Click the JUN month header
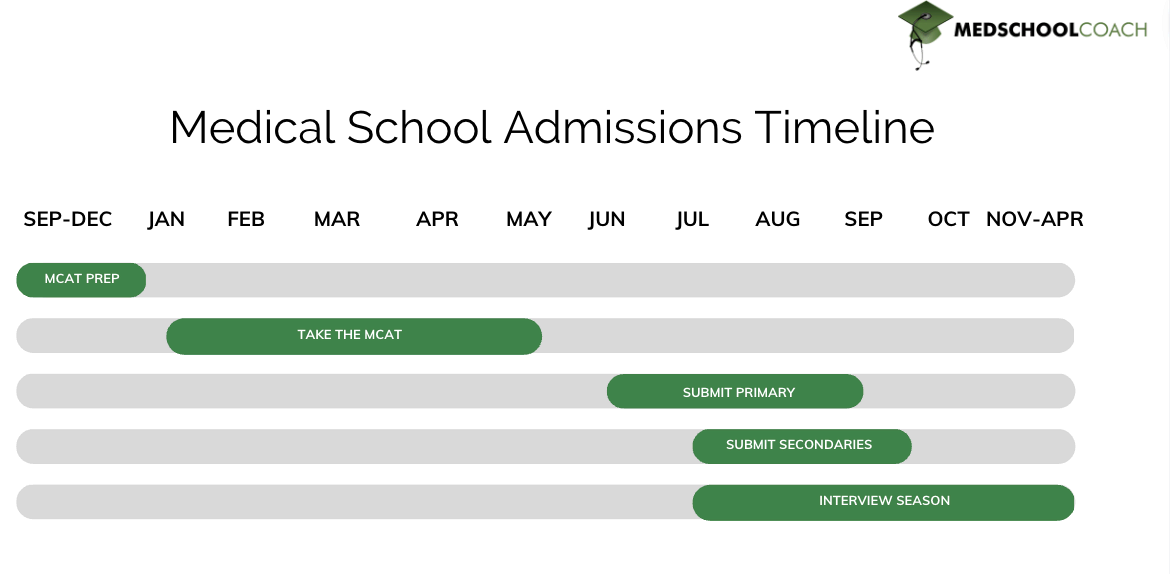This screenshot has height=574, width=1170. point(607,219)
